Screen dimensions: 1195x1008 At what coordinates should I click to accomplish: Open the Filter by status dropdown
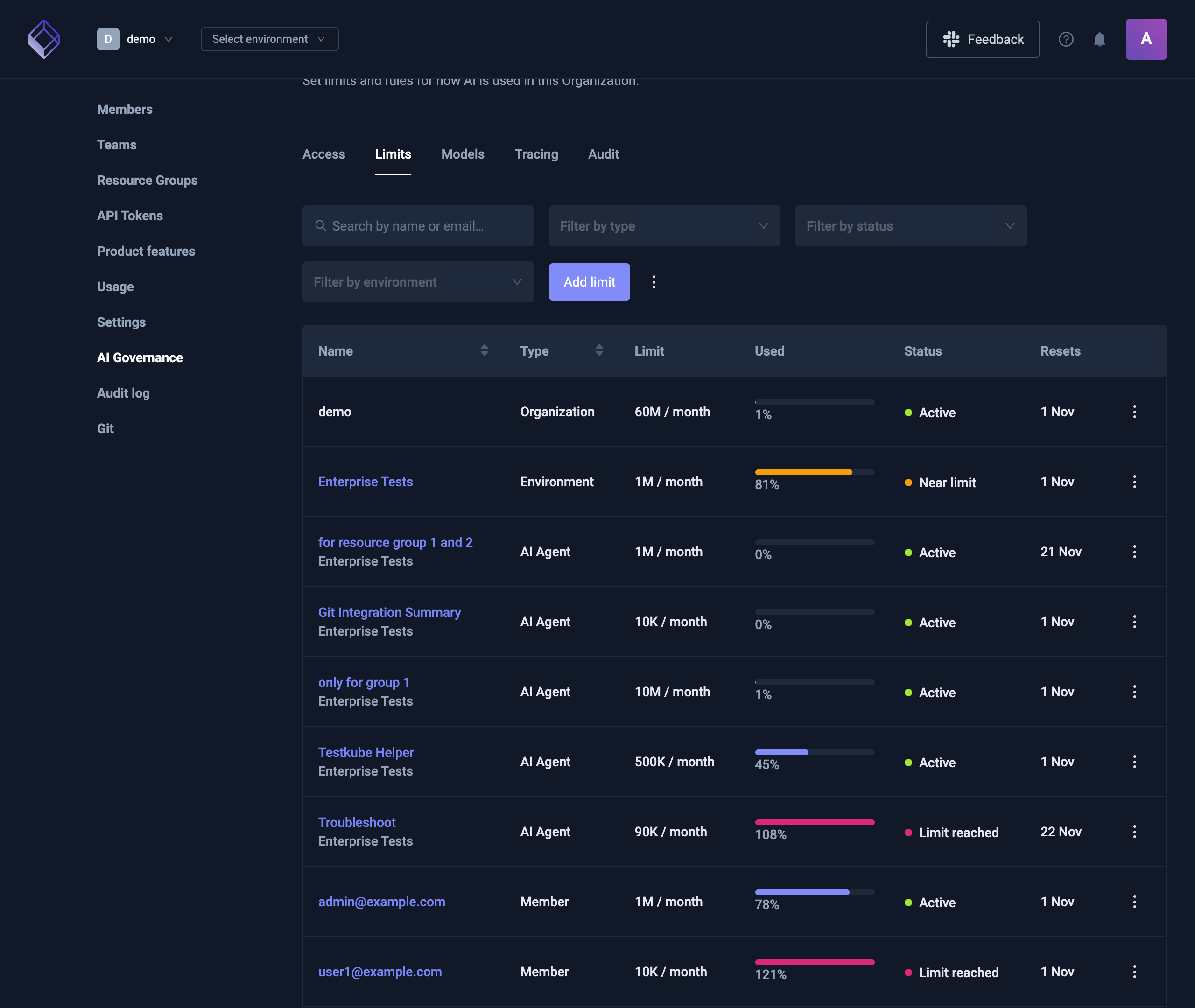pyautogui.click(x=911, y=226)
